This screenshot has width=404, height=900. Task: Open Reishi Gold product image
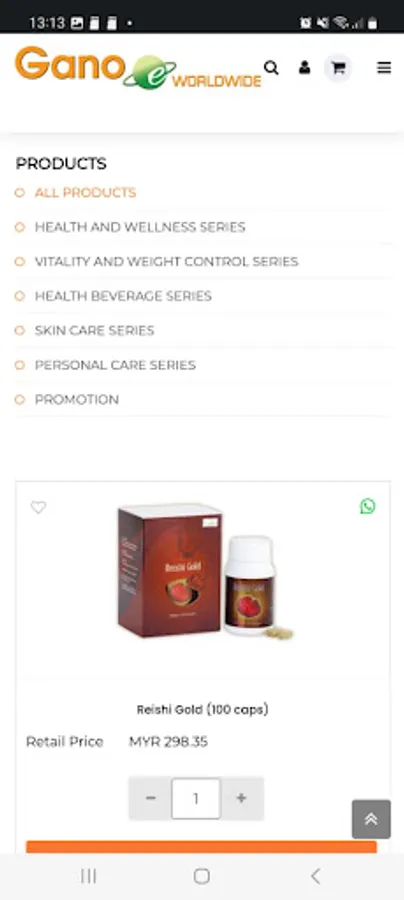[x=204, y=571]
